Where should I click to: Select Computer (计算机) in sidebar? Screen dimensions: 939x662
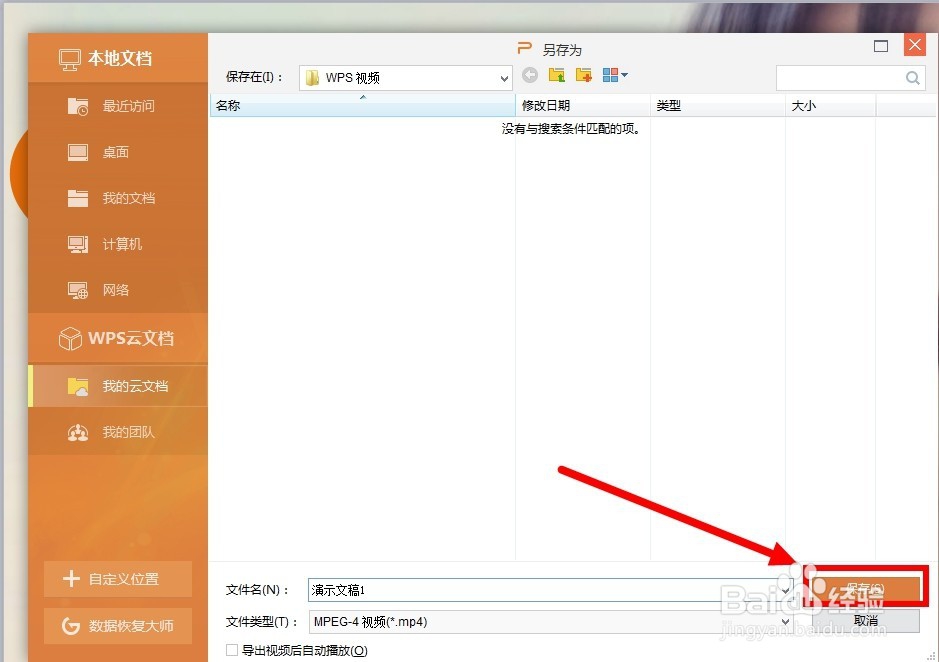(x=118, y=244)
